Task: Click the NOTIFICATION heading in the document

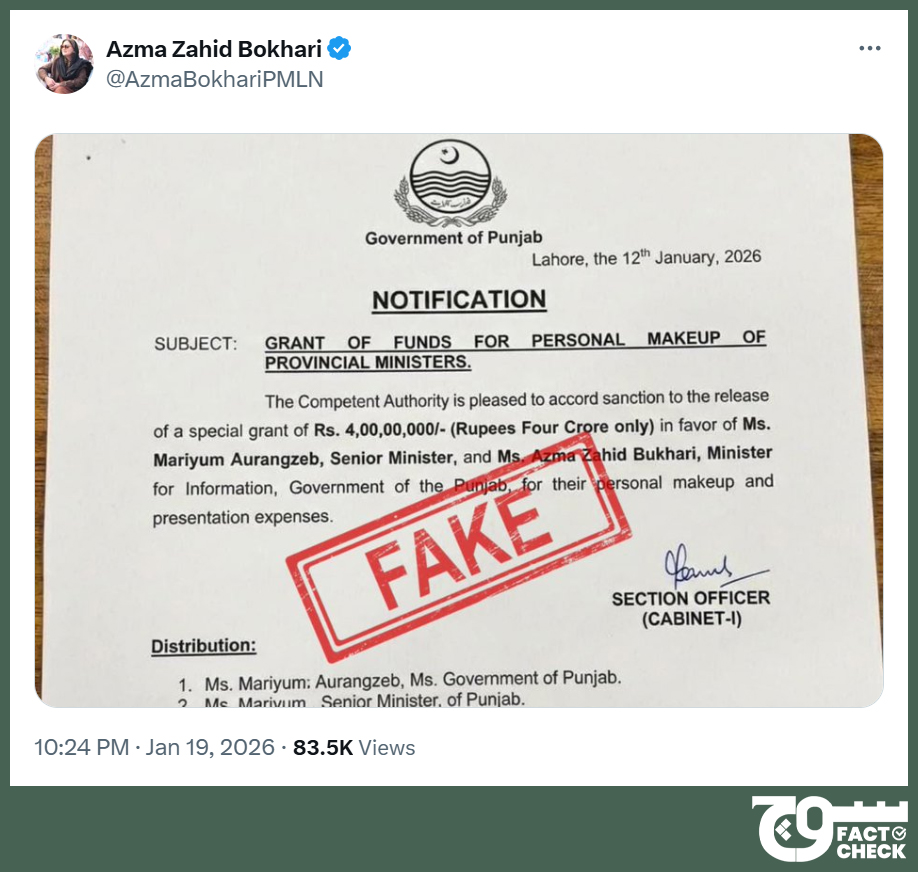Action: (459, 300)
